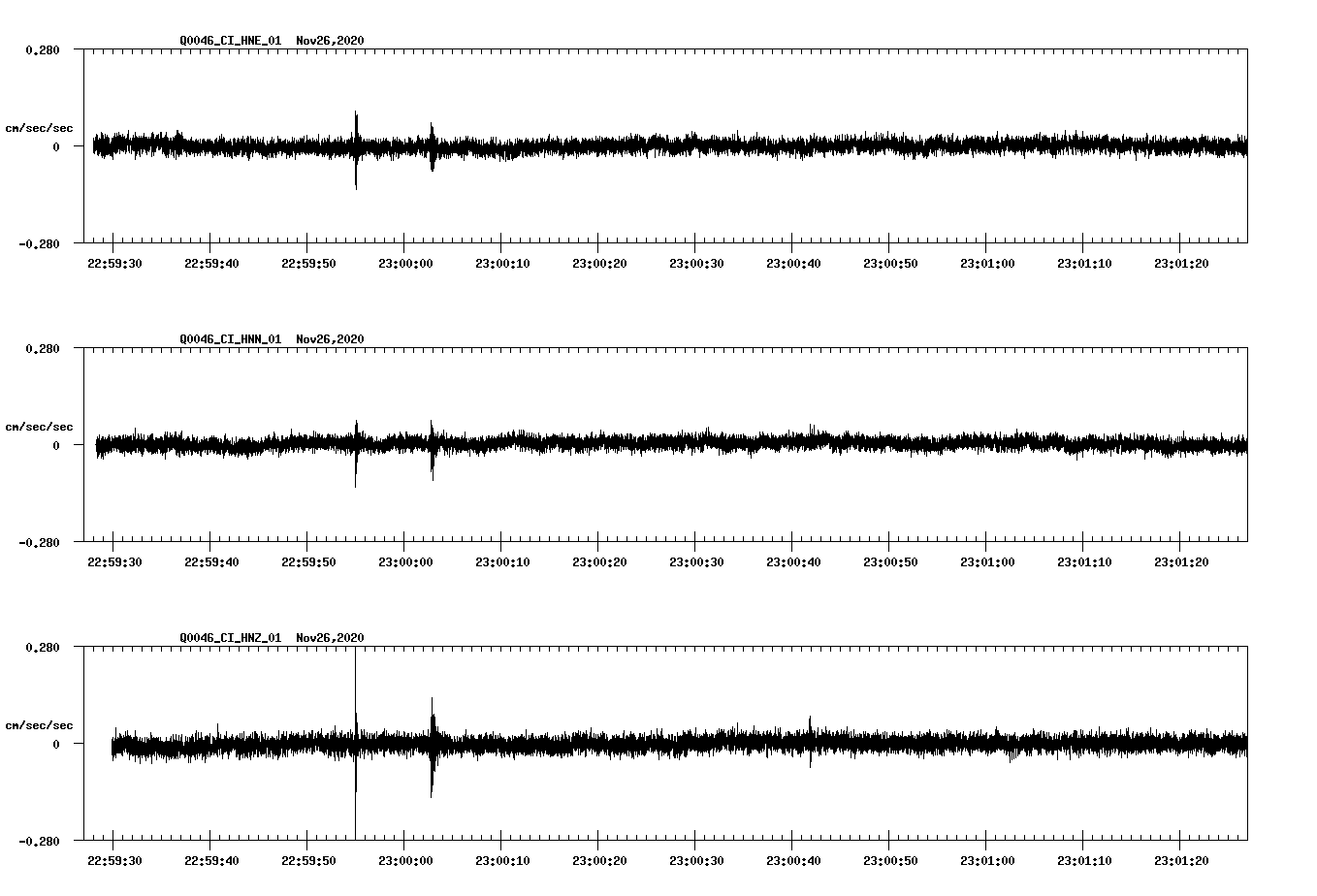Click the cm/sec/sec label of top channel
The image size is (1317, 896).
tap(40, 127)
